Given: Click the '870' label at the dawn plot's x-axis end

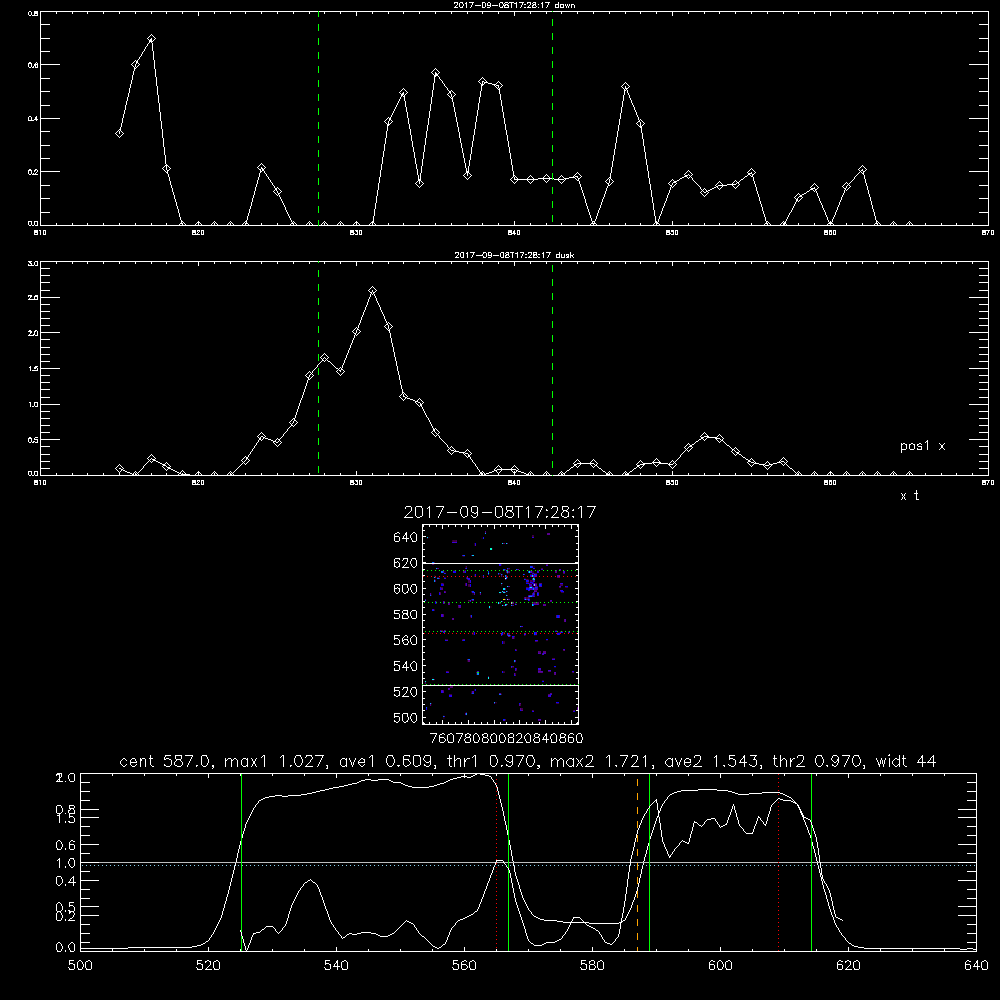Looking at the screenshot, I should pos(987,233).
